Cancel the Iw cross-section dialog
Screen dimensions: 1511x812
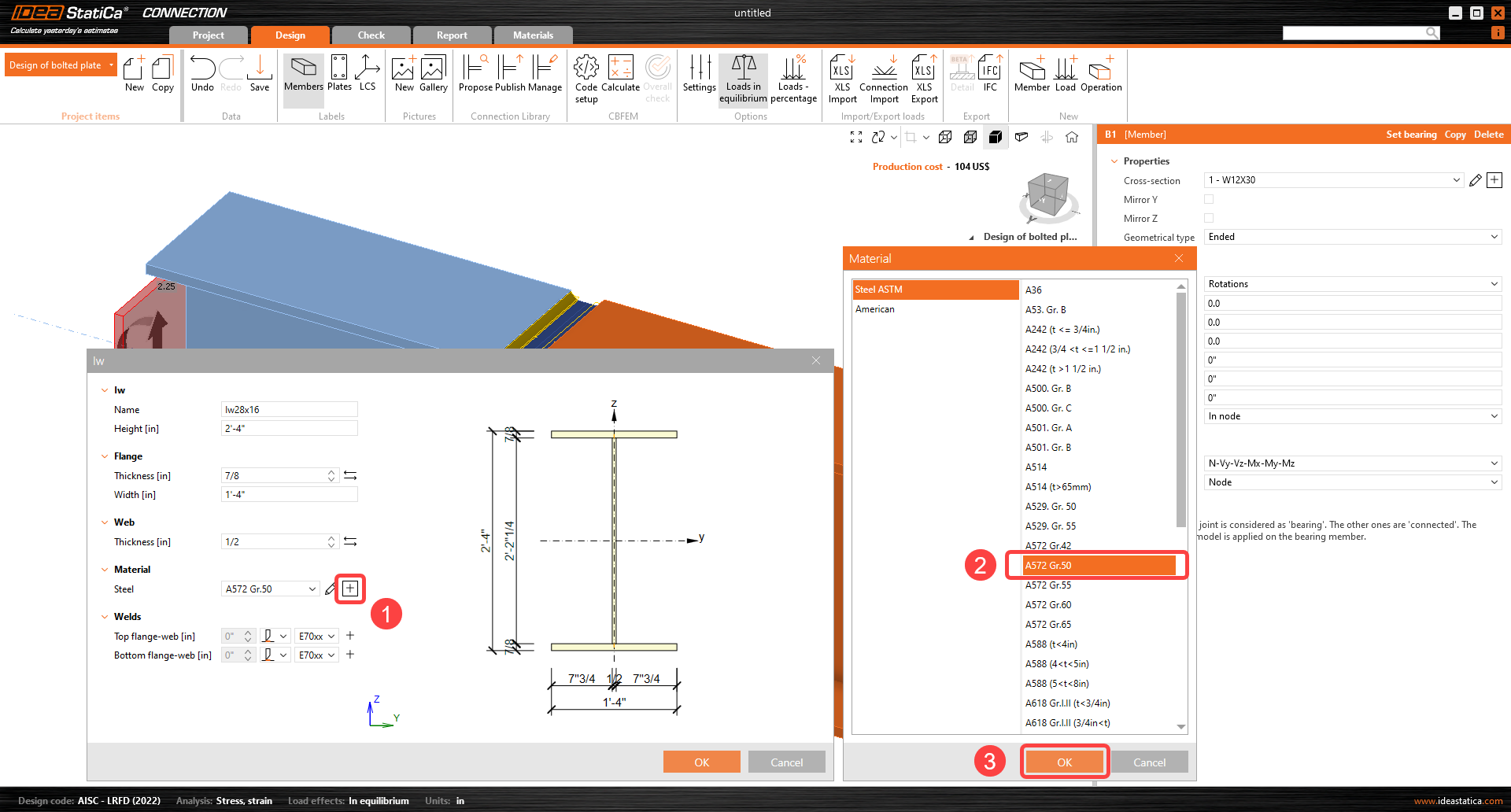click(786, 762)
